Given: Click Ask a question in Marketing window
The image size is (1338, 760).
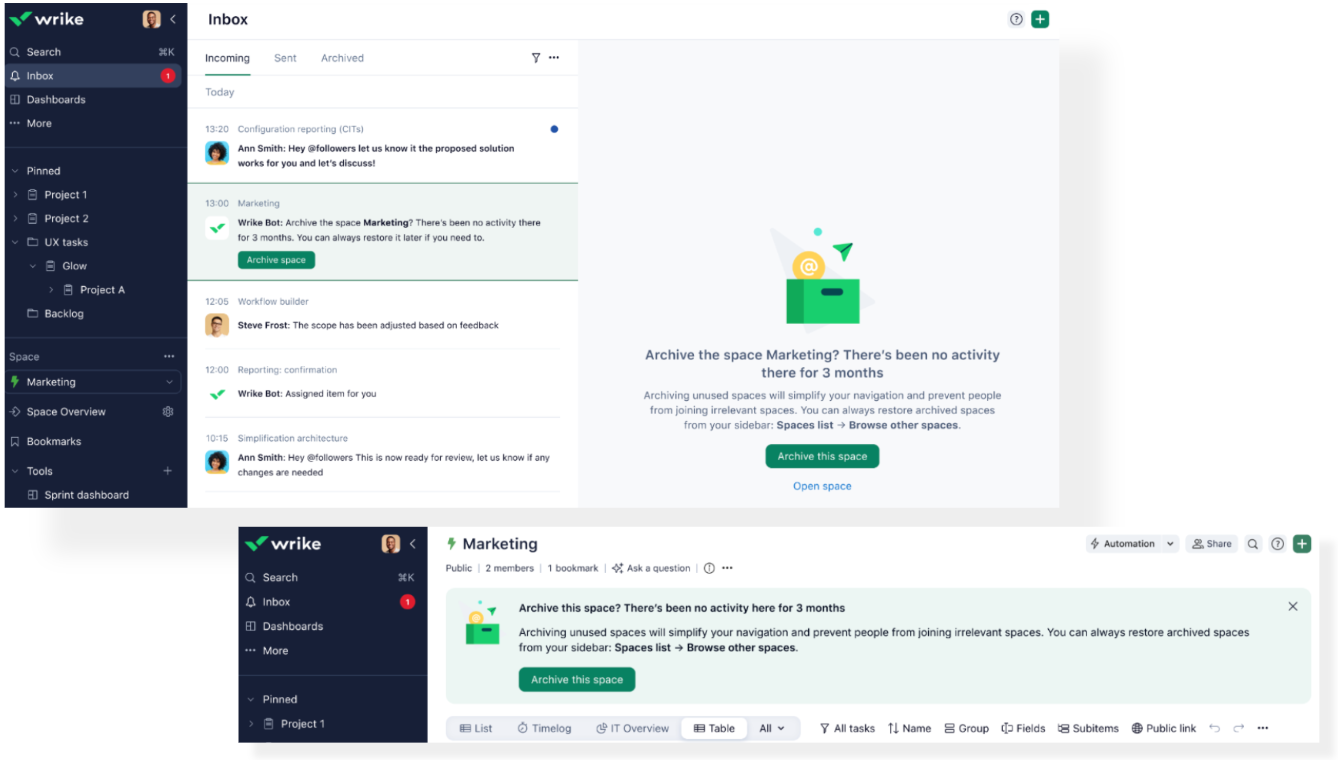Looking at the screenshot, I should pyautogui.click(x=651, y=568).
